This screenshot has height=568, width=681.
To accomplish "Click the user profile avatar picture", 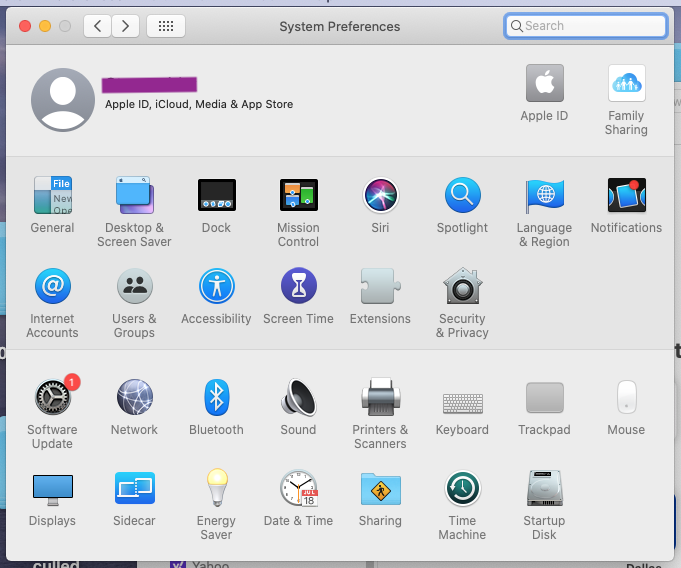I will [x=63, y=99].
